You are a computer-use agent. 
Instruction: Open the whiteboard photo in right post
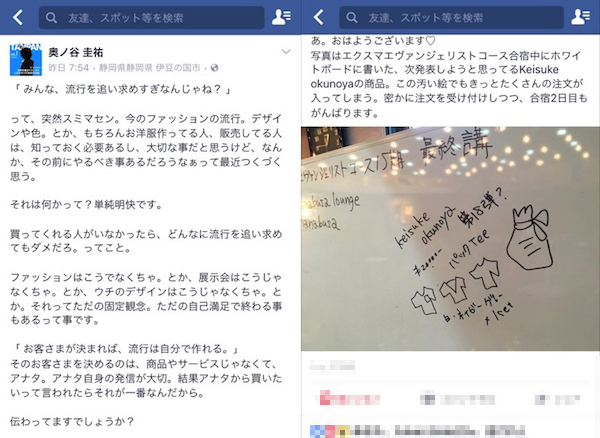click(x=450, y=239)
